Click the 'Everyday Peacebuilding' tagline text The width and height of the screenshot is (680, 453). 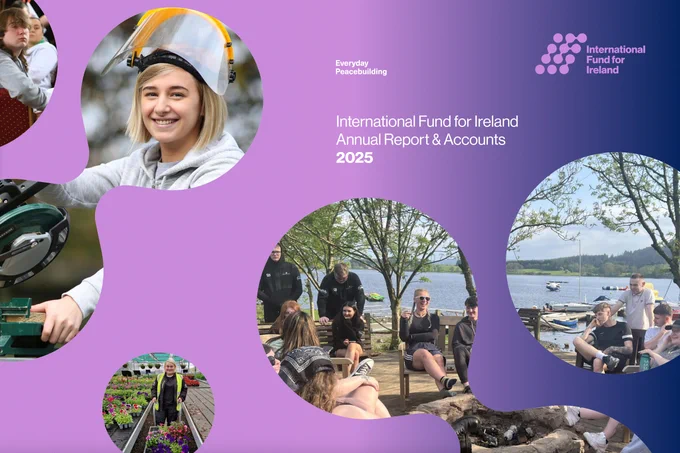(361, 68)
